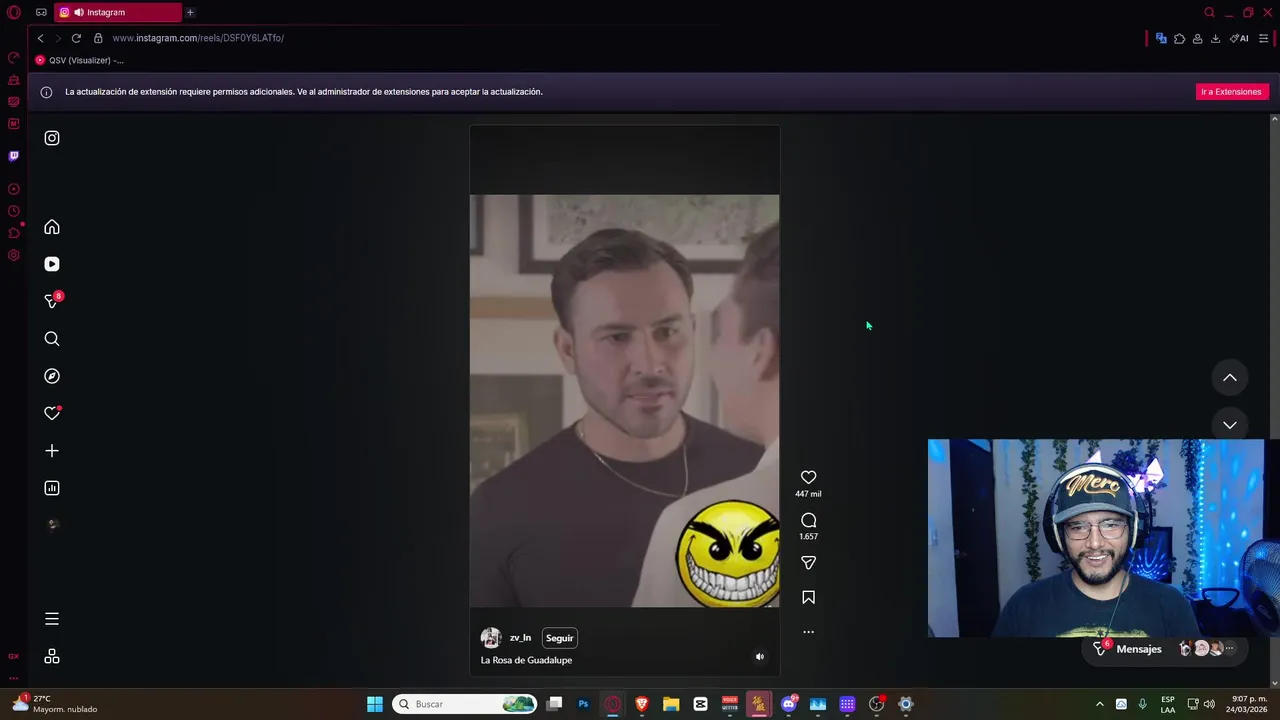The height and width of the screenshot is (720, 1280).
Task: Click the Instagram logo at sidebar top
Action: pyautogui.click(x=52, y=138)
